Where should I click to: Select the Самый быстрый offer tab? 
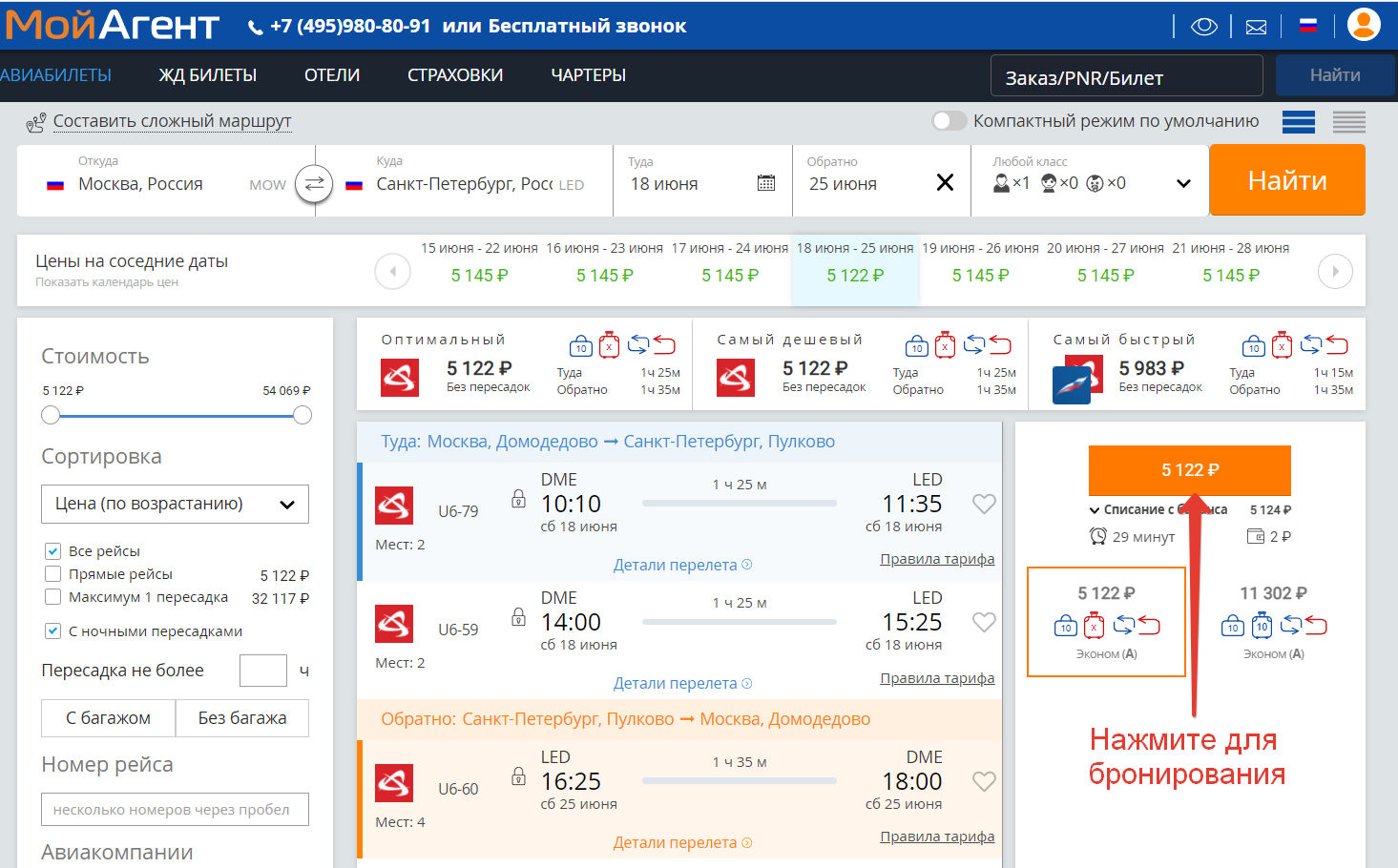coord(1198,364)
